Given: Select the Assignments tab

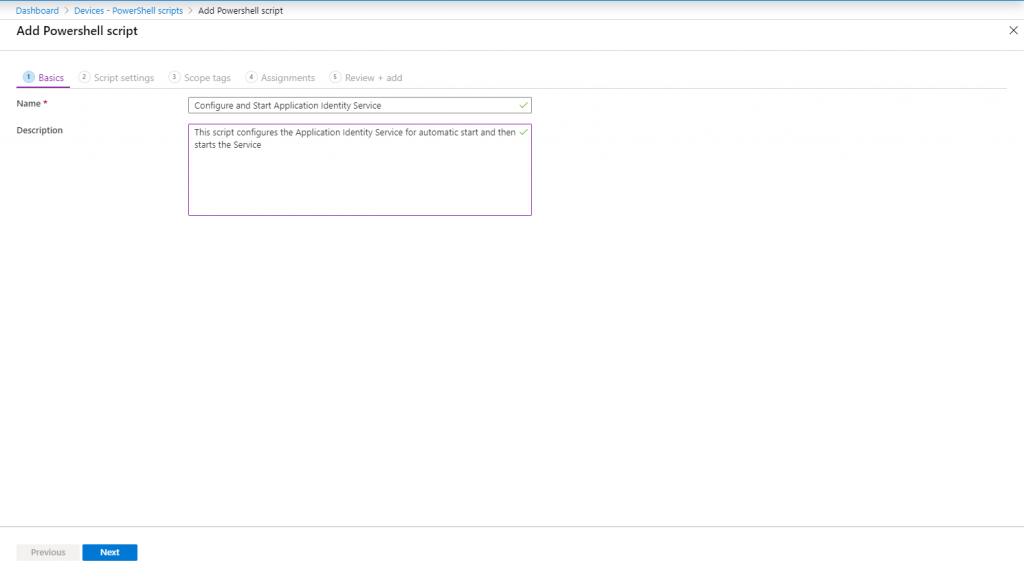Looking at the screenshot, I should (x=288, y=78).
